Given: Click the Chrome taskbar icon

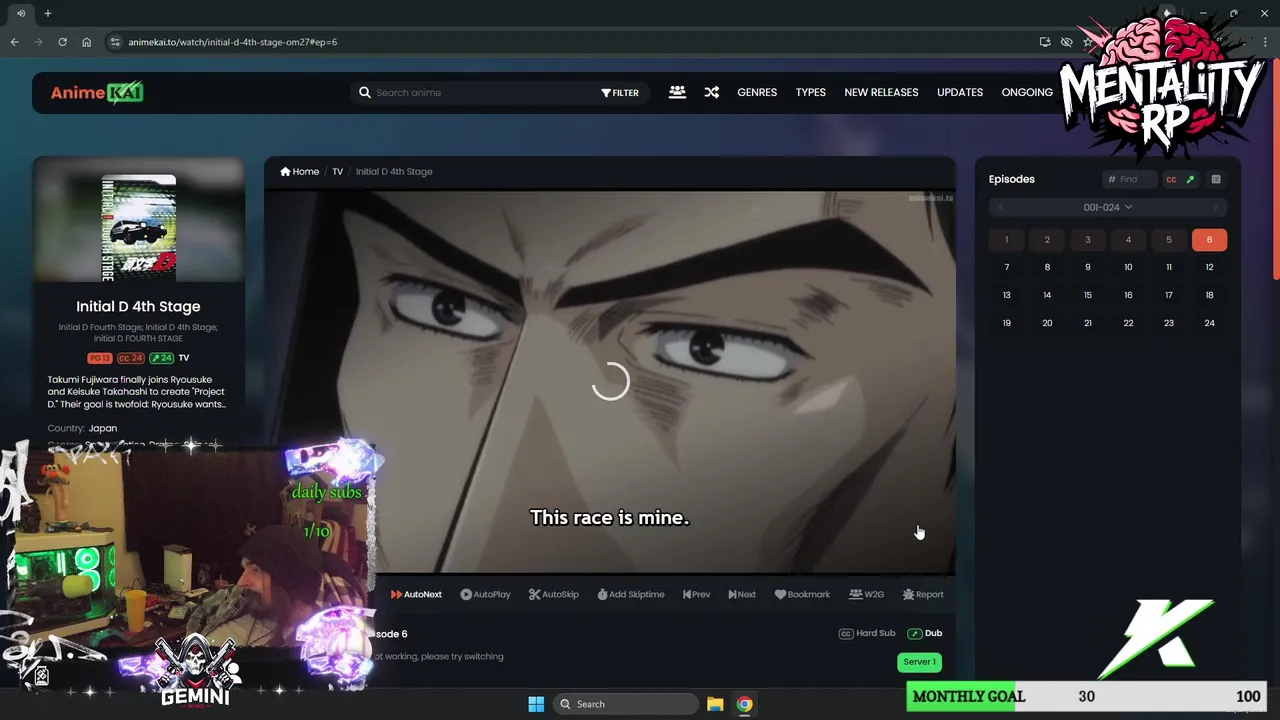Looking at the screenshot, I should click(745, 704).
